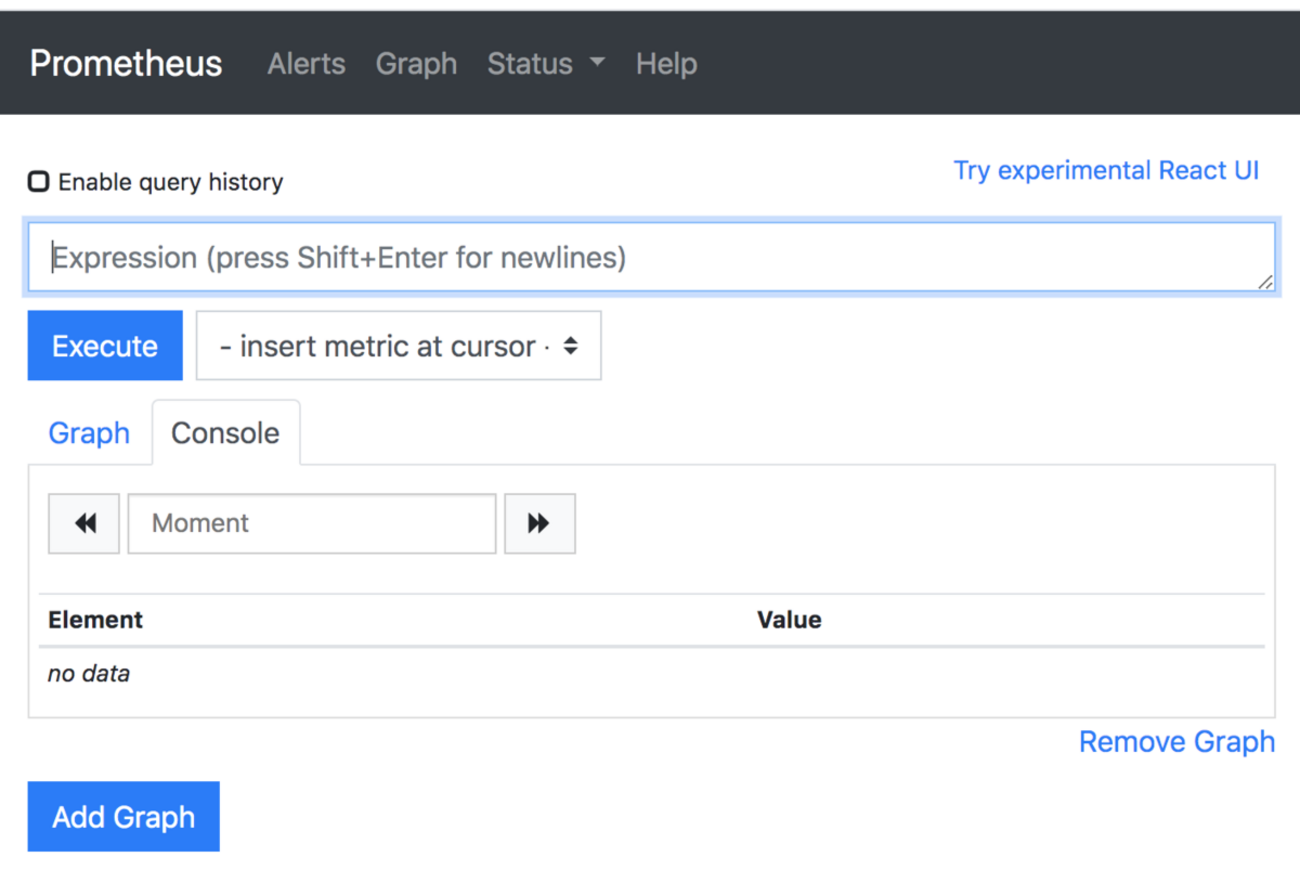Select the Console tab
This screenshot has width=1300, height=883.
(225, 433)
